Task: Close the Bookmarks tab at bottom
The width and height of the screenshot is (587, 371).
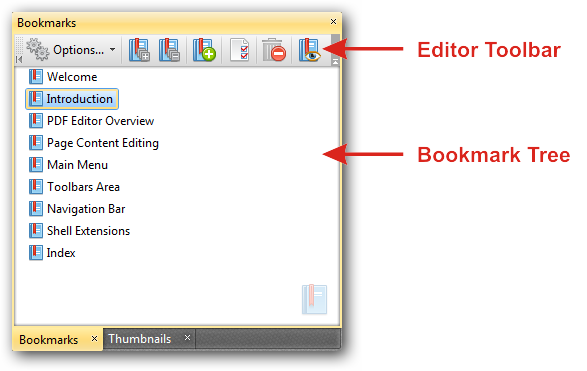Action: pos(94,338)
